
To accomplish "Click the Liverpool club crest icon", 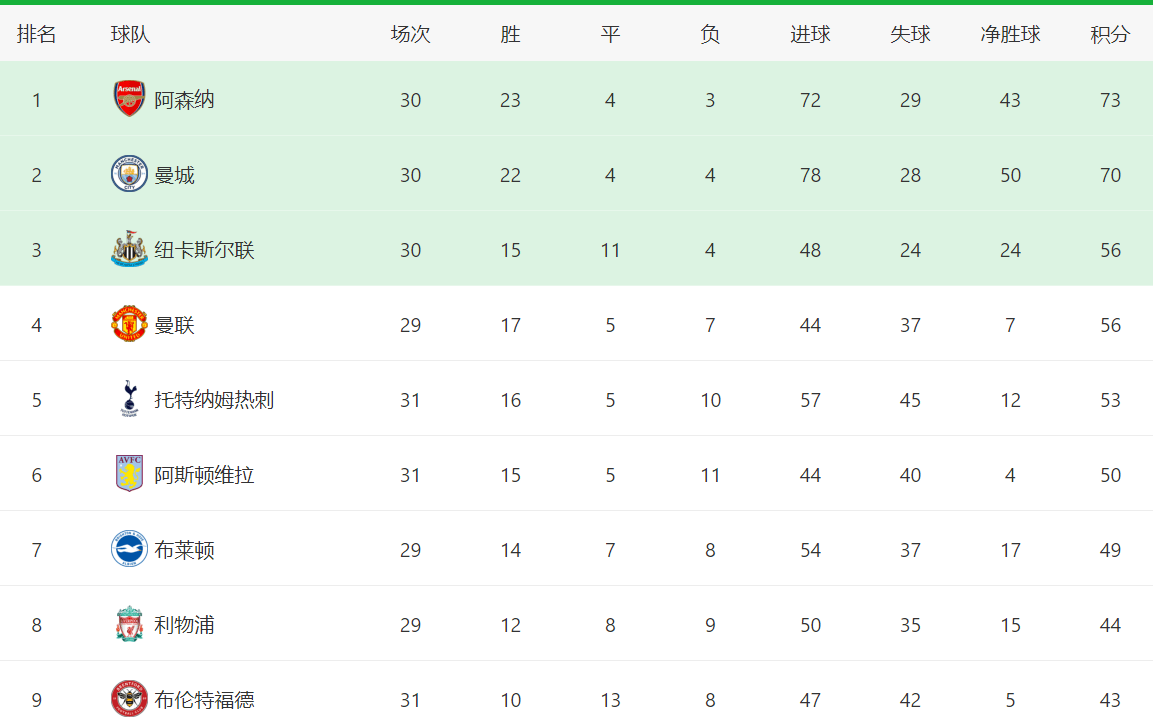I will [129, 624].
